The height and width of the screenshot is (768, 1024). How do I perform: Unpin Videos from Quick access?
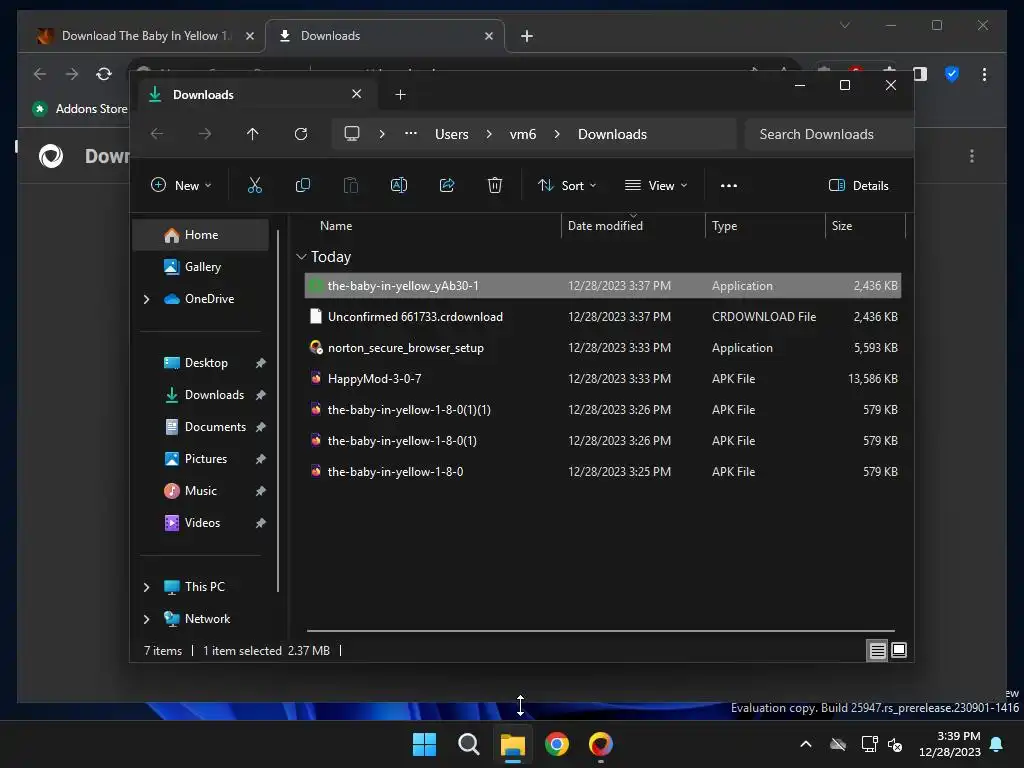pos(261,523)
